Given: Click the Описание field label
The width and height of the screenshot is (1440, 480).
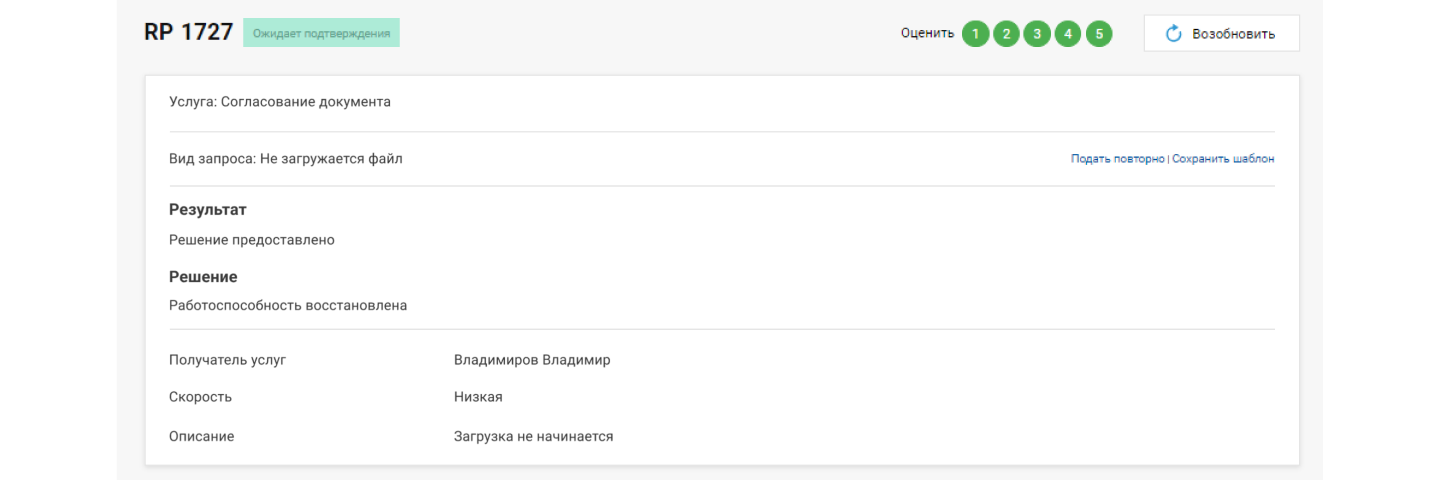Looking at the screenshot, I should pos(202,437).
